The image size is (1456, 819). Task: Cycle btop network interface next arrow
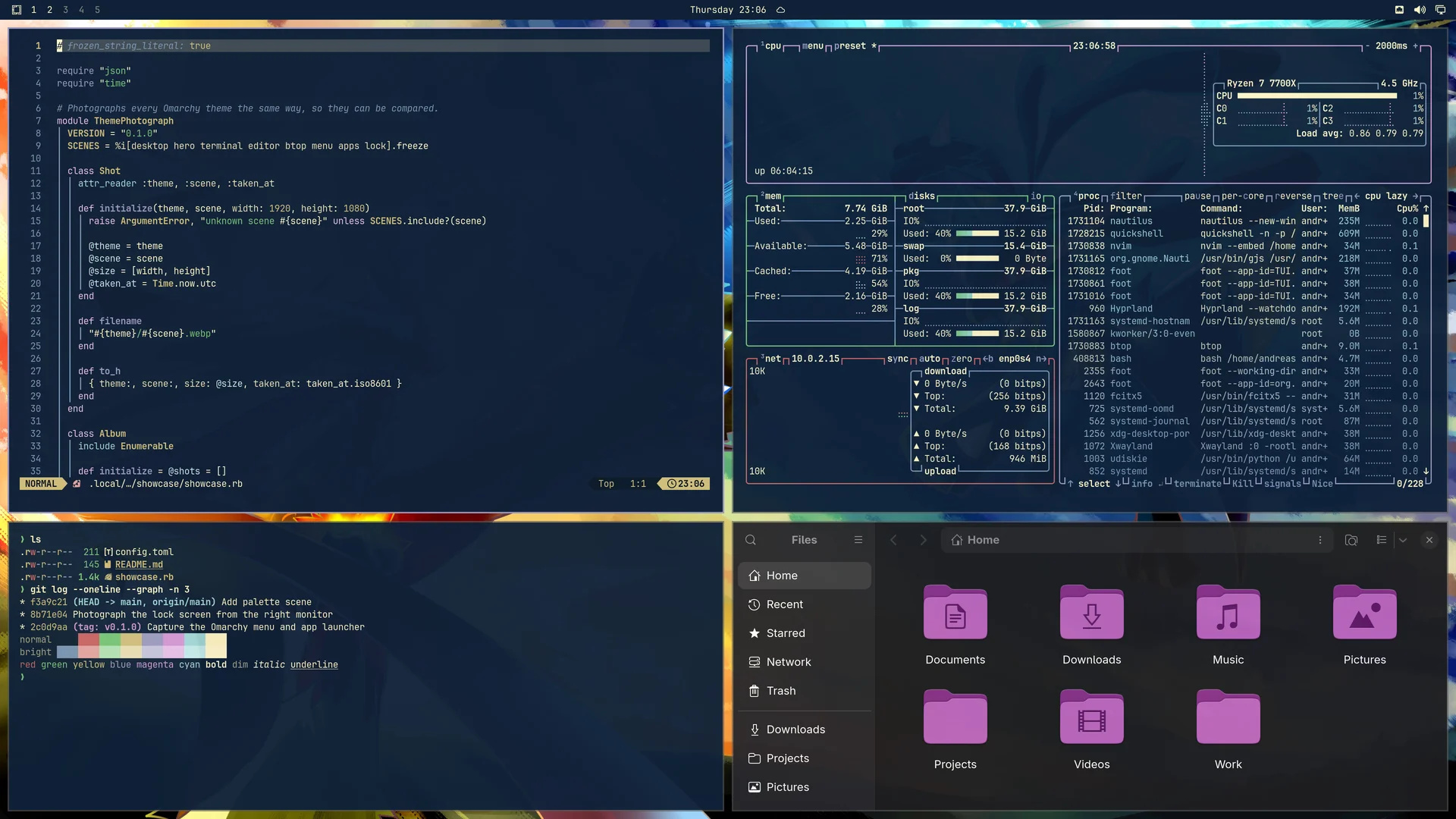[1041, 359]
